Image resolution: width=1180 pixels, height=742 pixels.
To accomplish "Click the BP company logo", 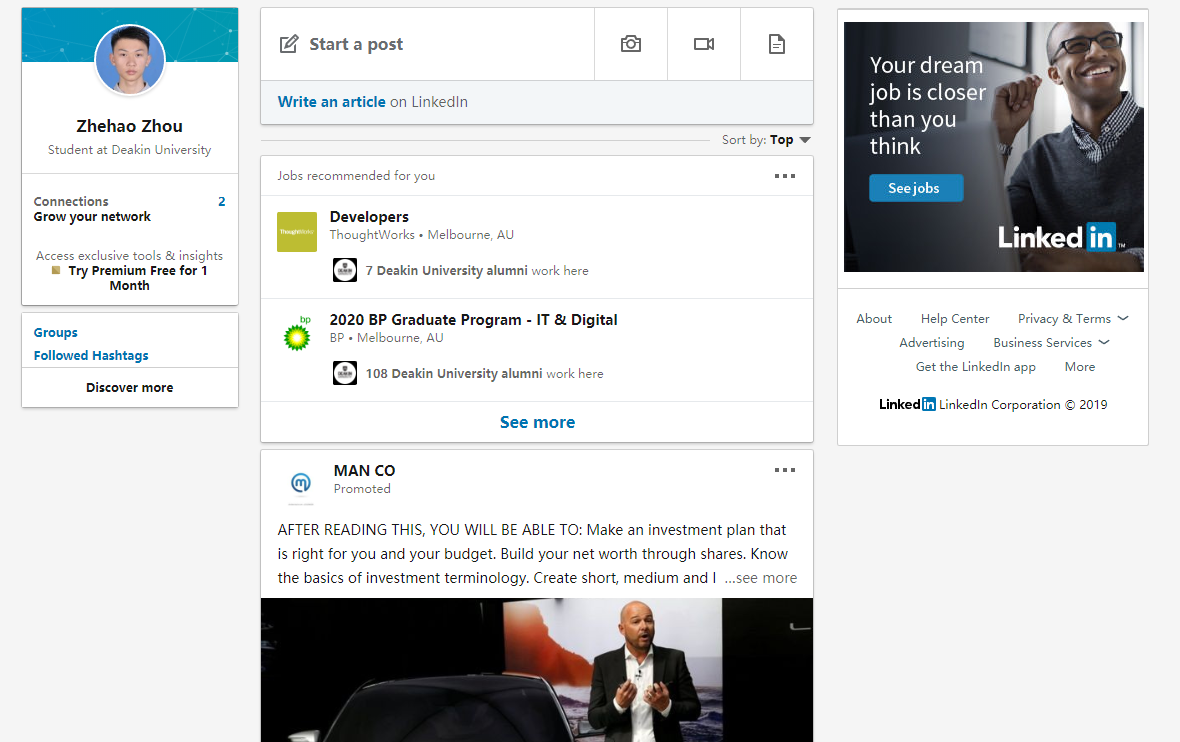I will tap(297, 335).
